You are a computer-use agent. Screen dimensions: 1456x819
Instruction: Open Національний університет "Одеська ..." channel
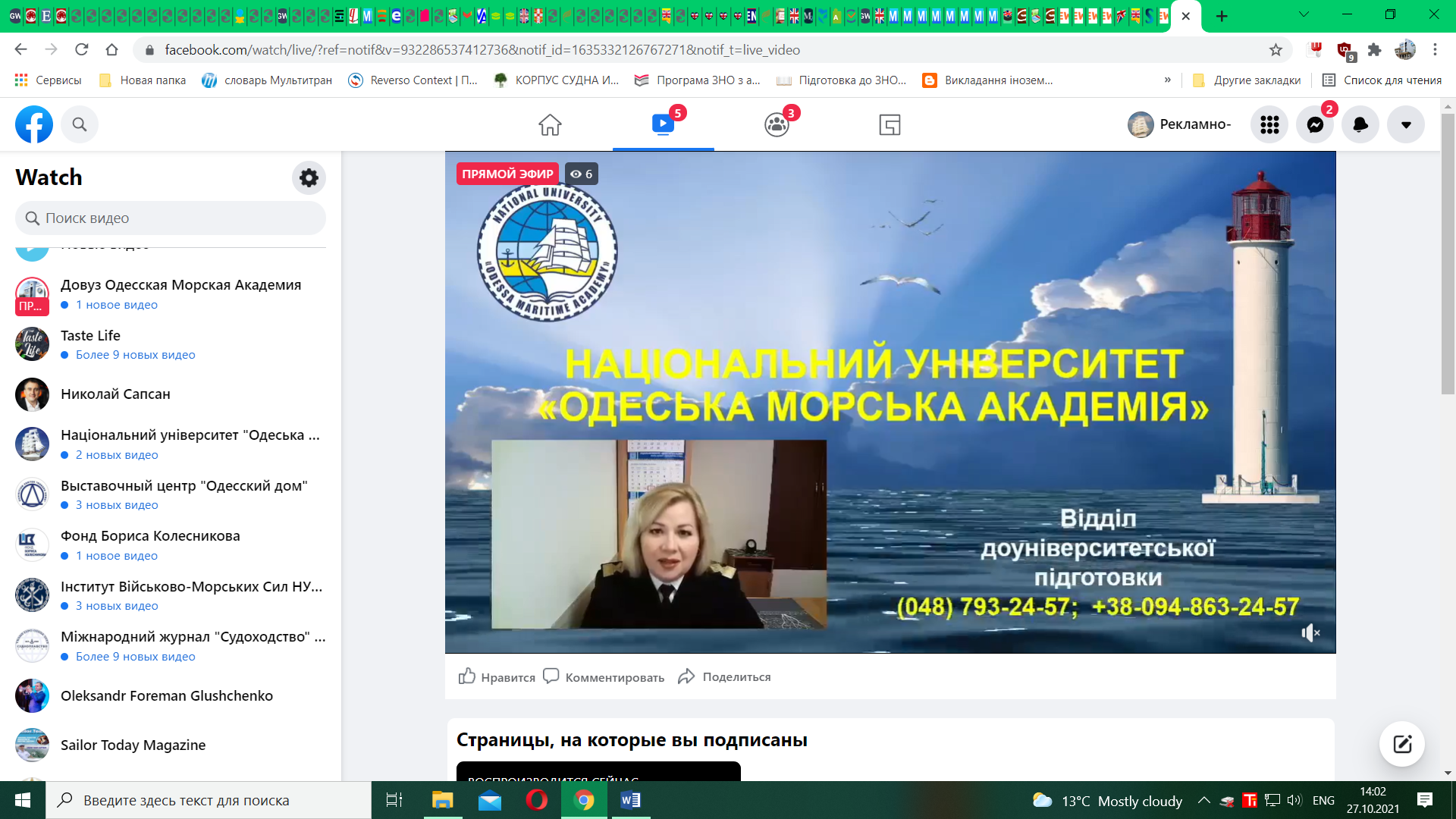[171, 444]
